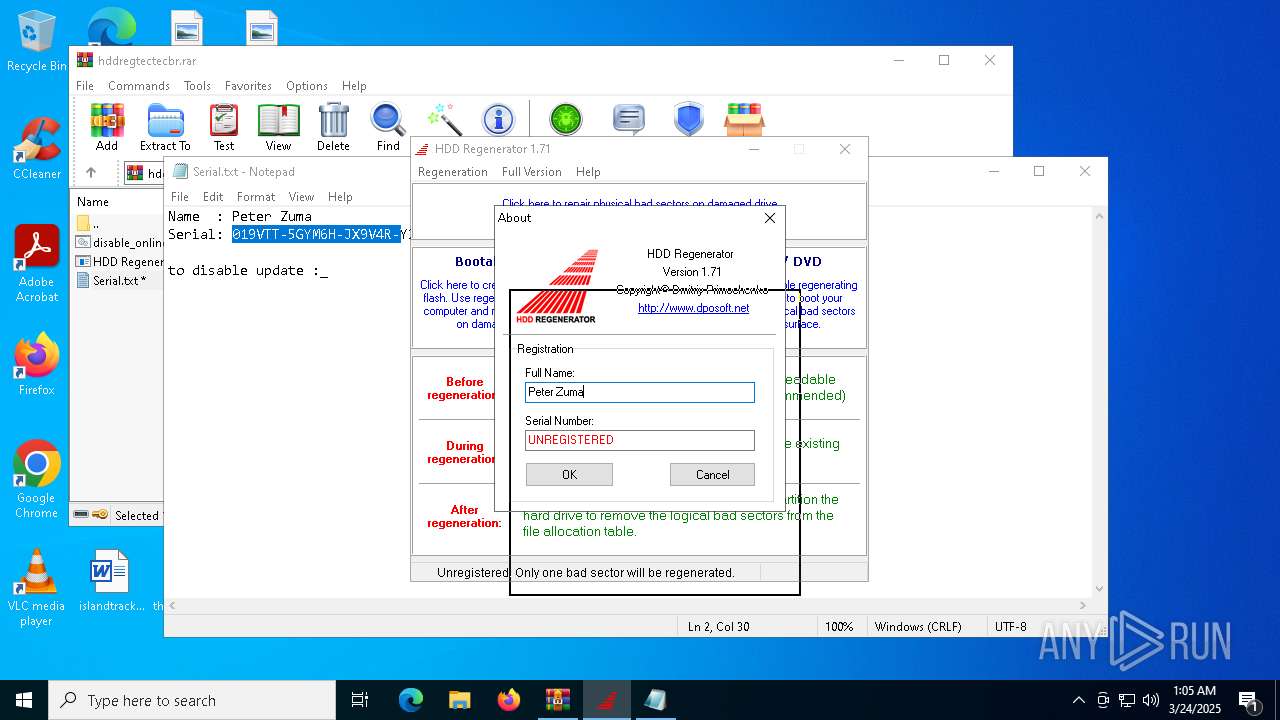Viewport: 1280px width, 720px height.
Task: Click the Info icon in WinRAR toolbar
Action: 498,119
